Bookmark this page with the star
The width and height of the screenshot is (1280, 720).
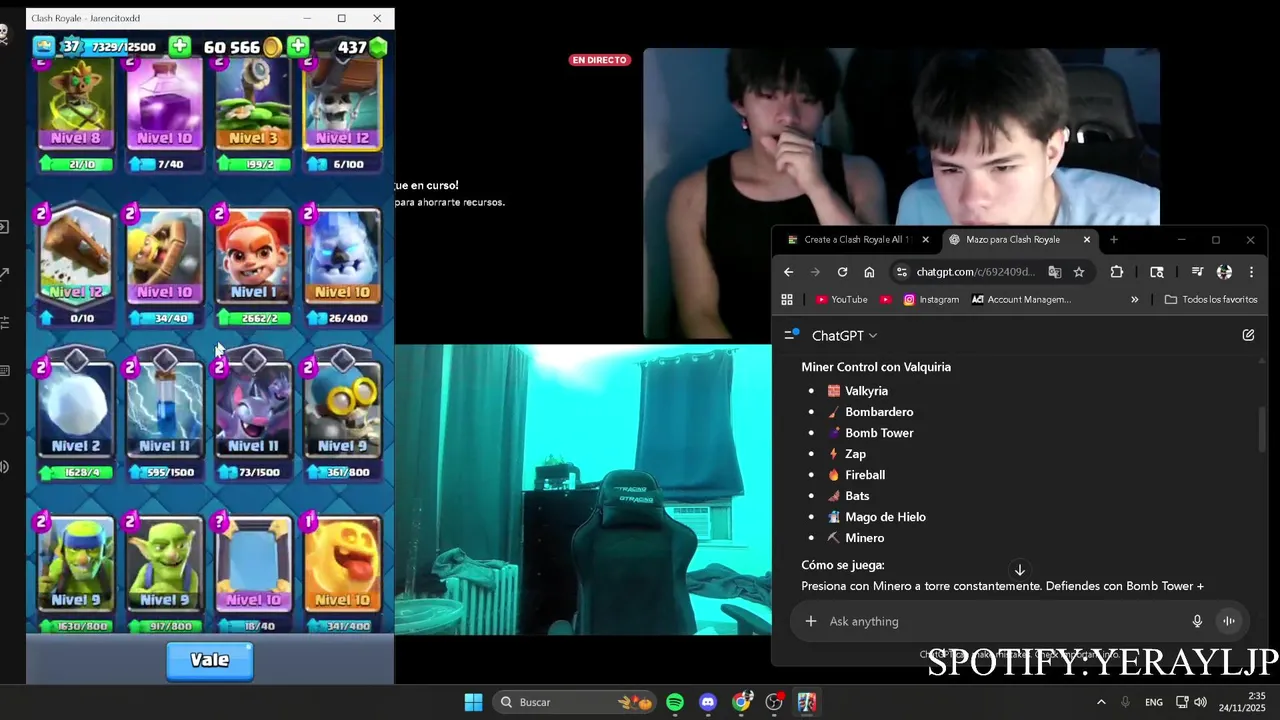[x=1079, y=272]
